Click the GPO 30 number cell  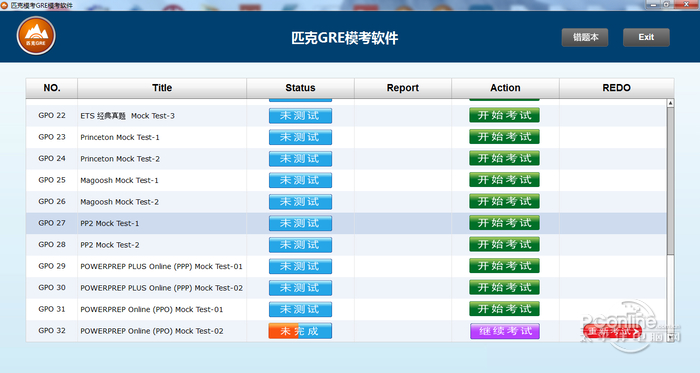click(x=52, y=287)
